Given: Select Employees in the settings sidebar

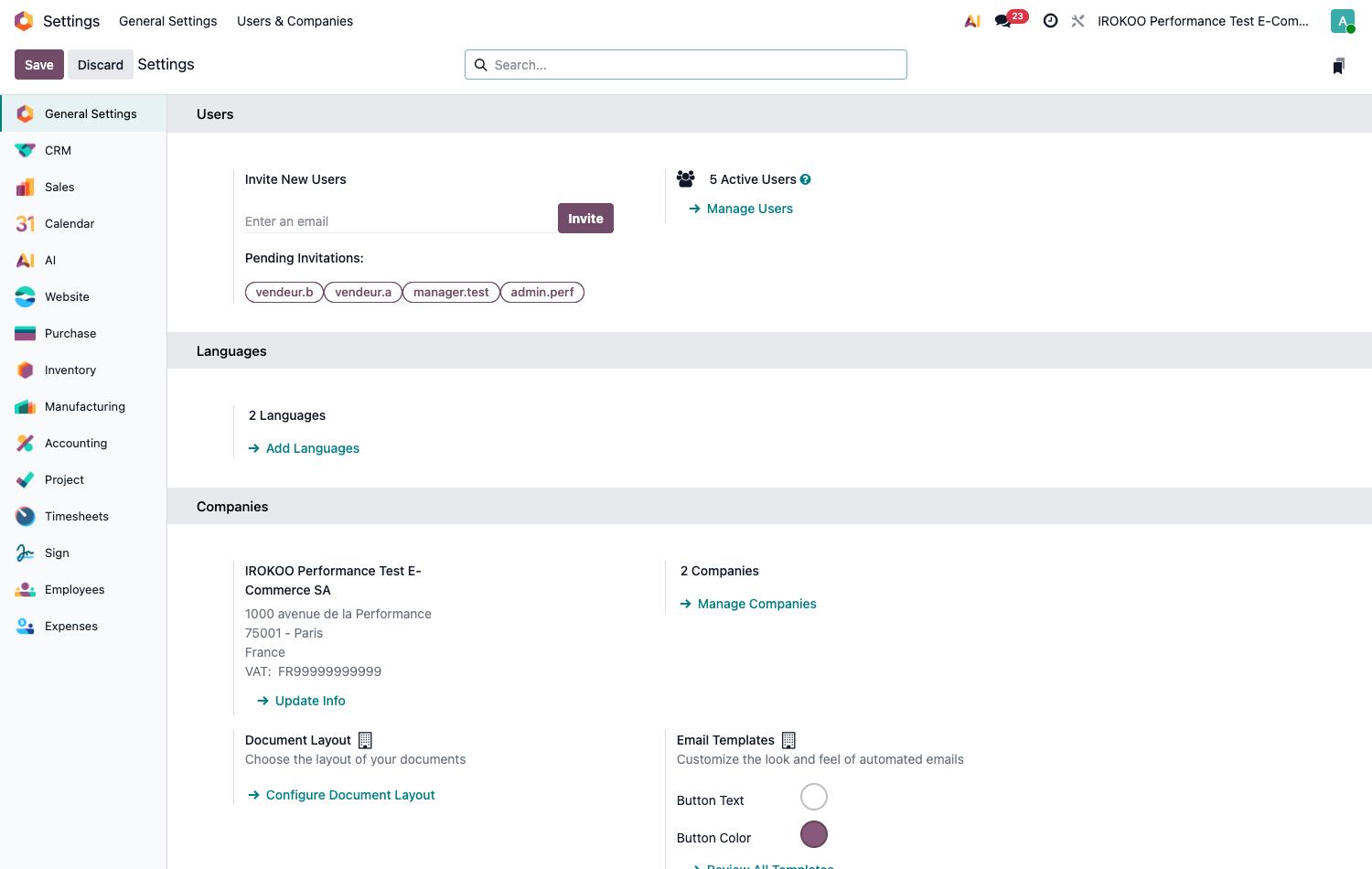Looking at the screenshot, I should pos(83,589).
